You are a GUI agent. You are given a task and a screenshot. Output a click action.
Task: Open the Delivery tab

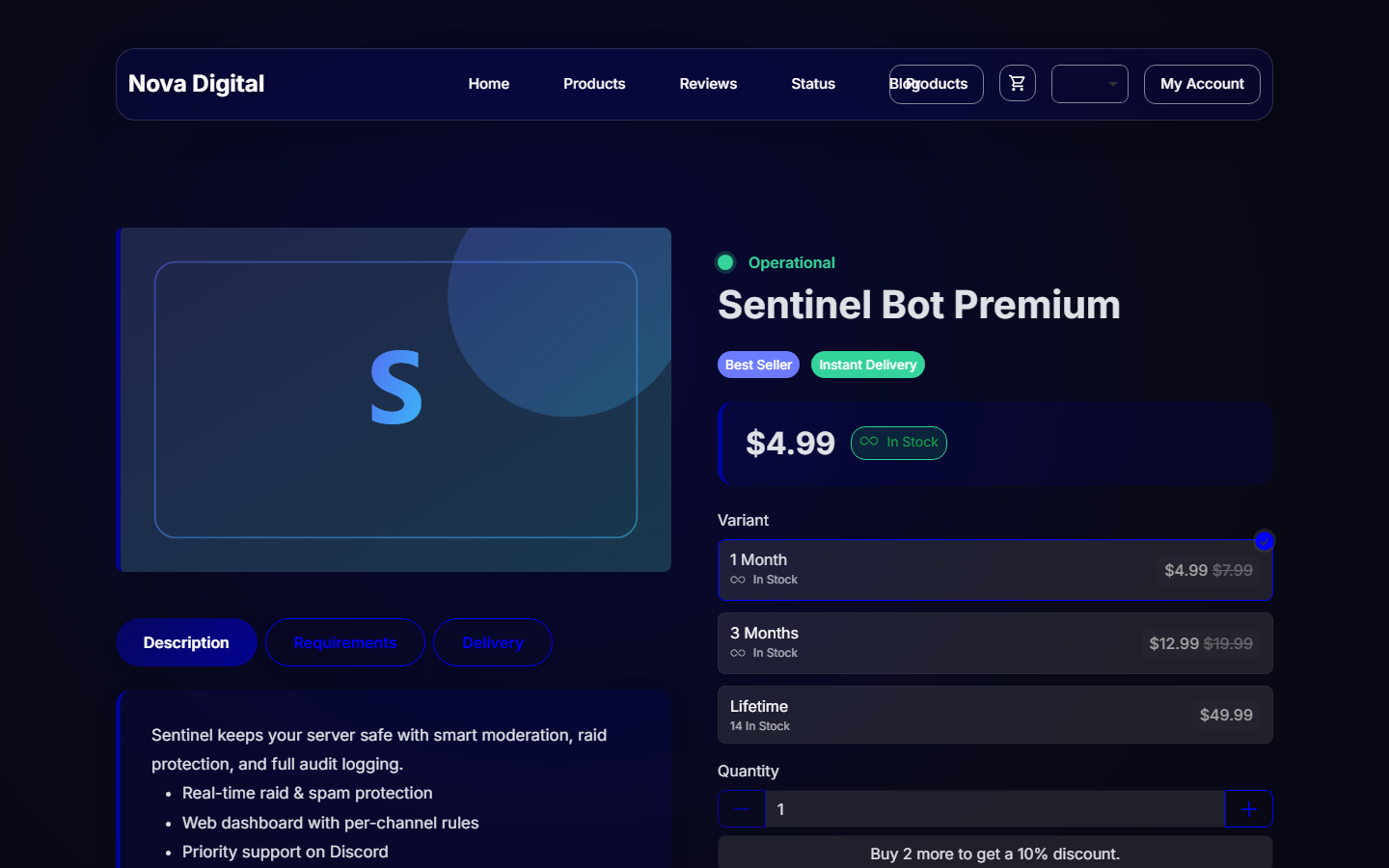493,642
